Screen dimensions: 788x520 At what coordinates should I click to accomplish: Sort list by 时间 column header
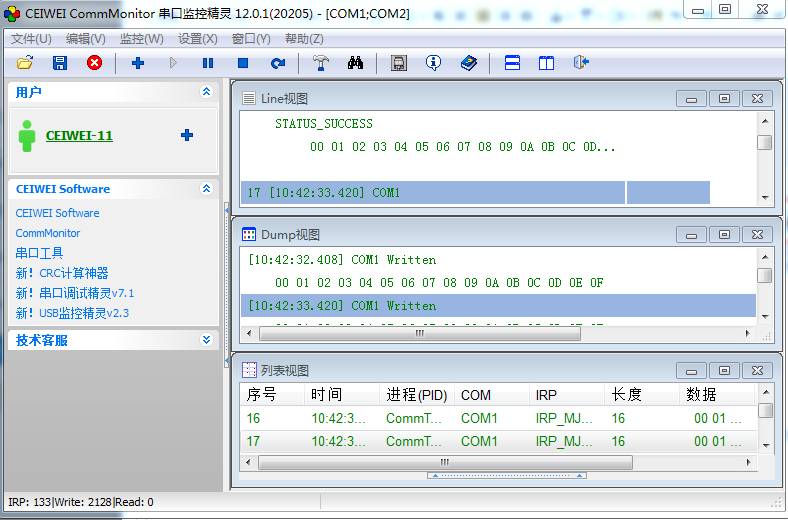click(342, 394)
